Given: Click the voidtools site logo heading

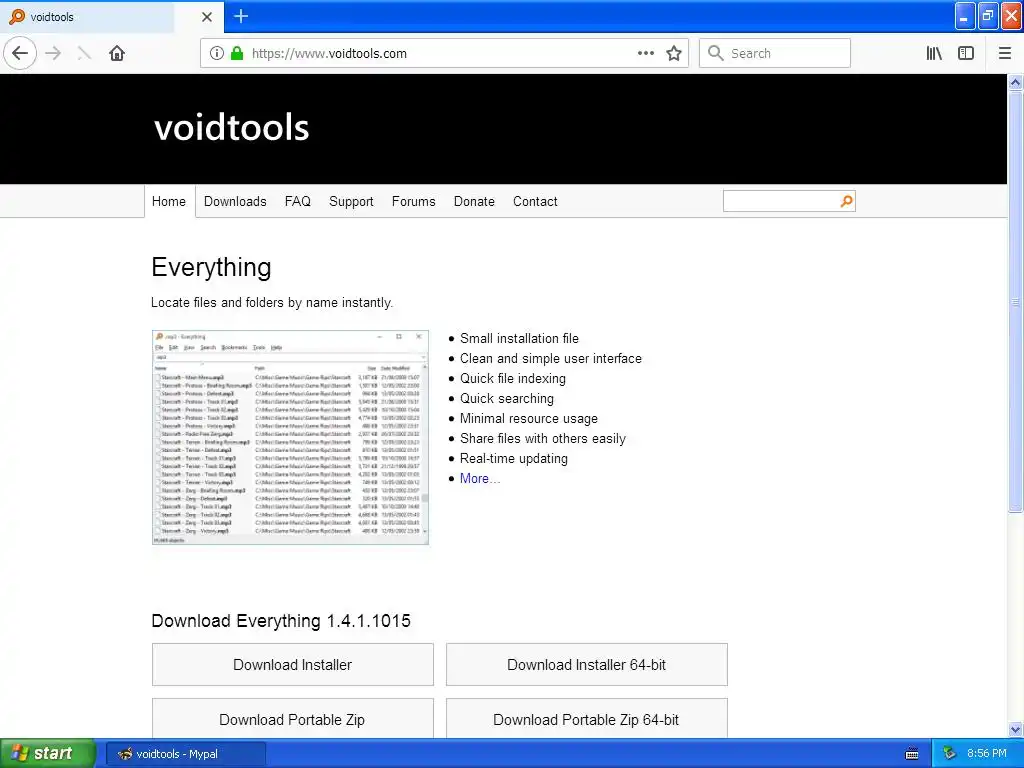Looking at the screenshot, I should click(231, 127).
